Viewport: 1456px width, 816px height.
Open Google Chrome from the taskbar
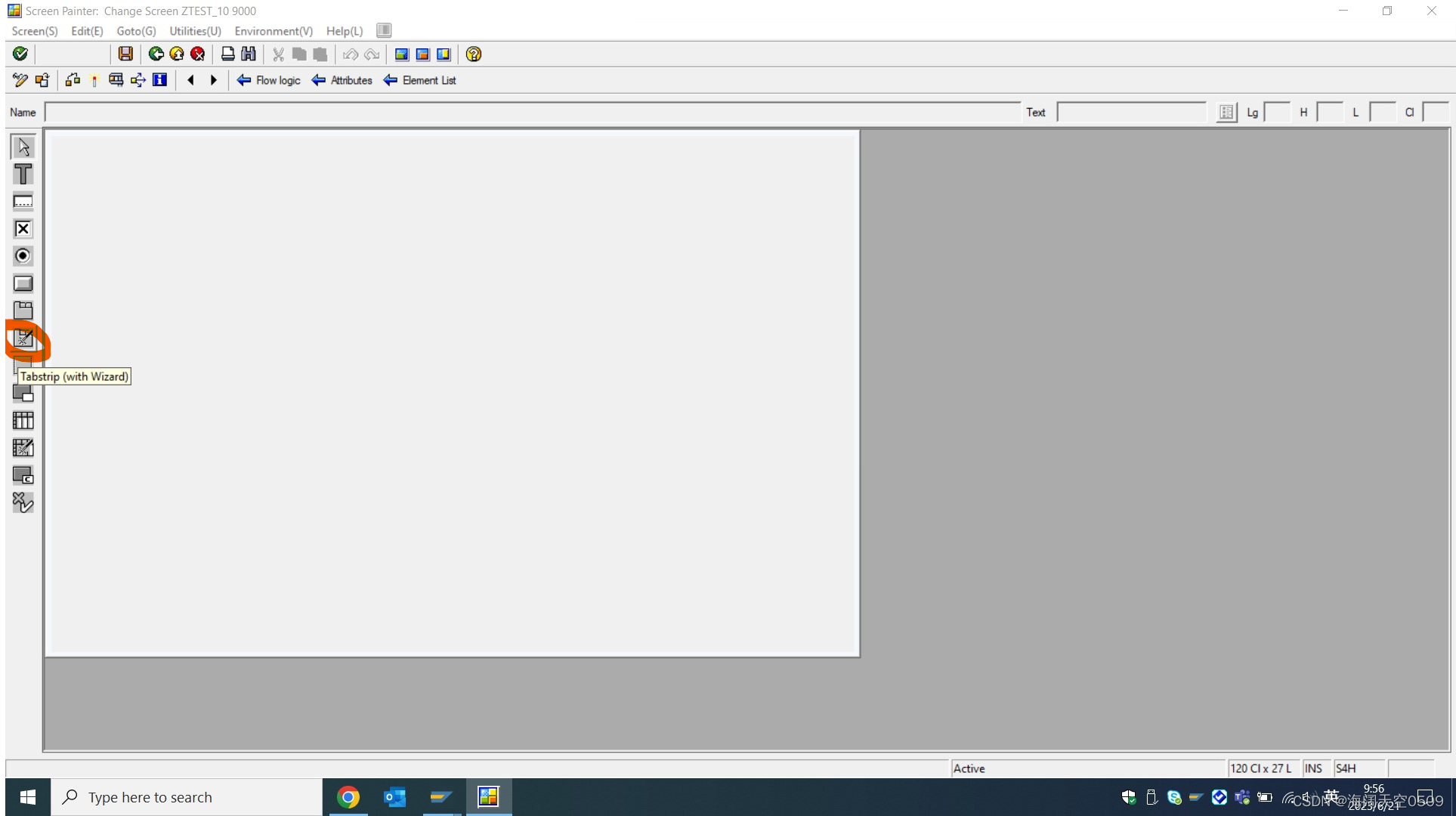(x=348, y=797)
